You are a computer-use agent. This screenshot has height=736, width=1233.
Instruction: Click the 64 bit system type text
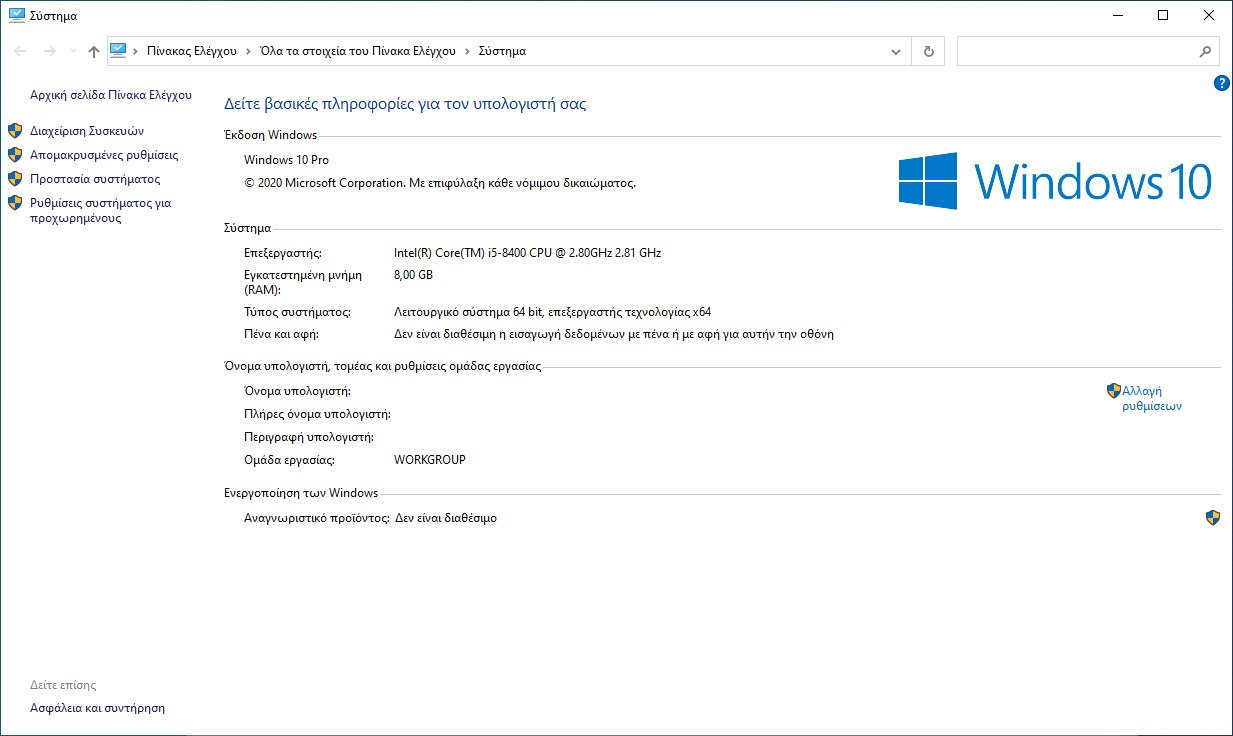[553, 312]
